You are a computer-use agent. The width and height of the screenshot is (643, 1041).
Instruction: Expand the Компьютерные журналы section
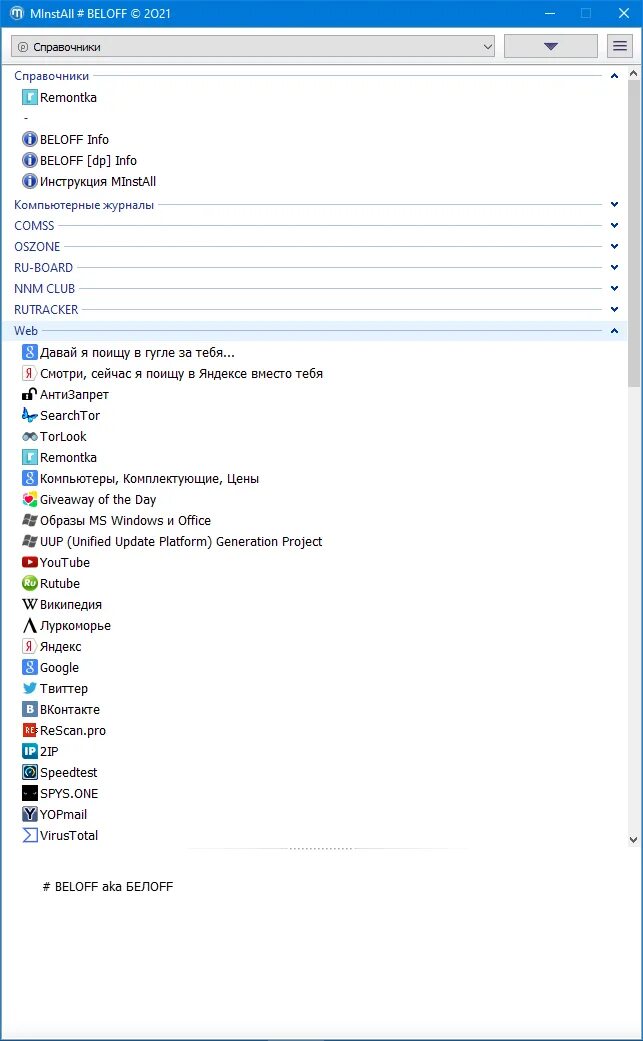[614, 204]
